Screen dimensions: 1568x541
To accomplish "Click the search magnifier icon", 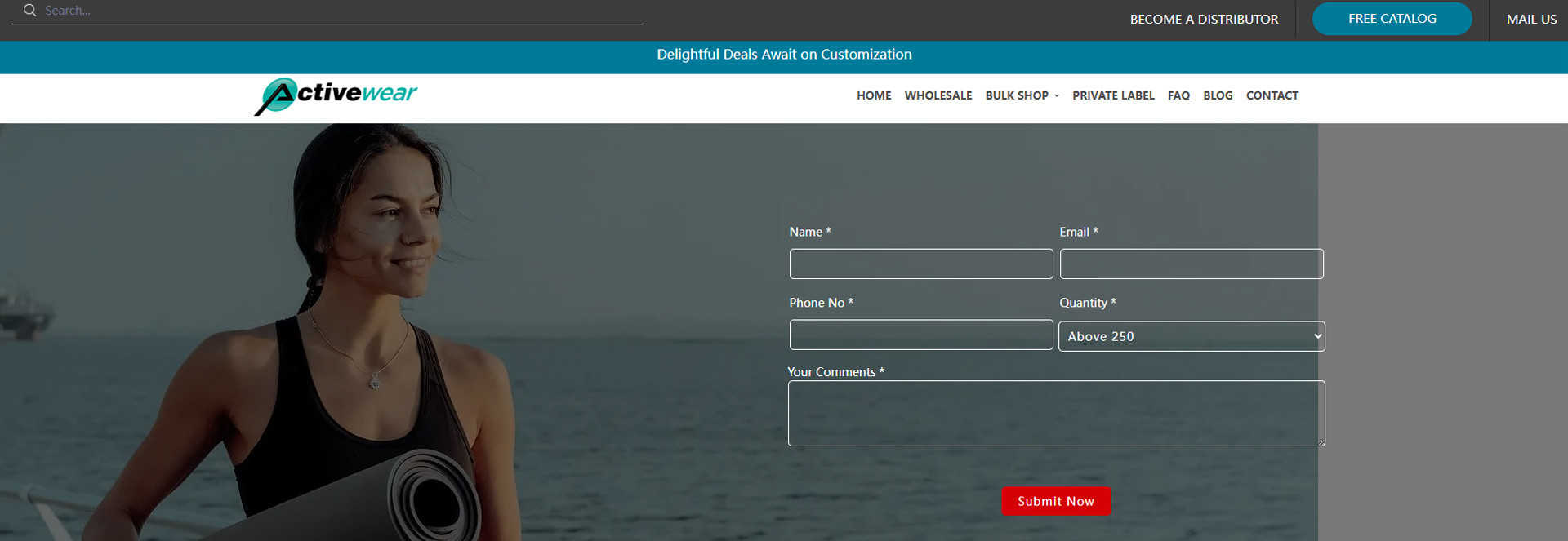I will click(x=30, y=11).
